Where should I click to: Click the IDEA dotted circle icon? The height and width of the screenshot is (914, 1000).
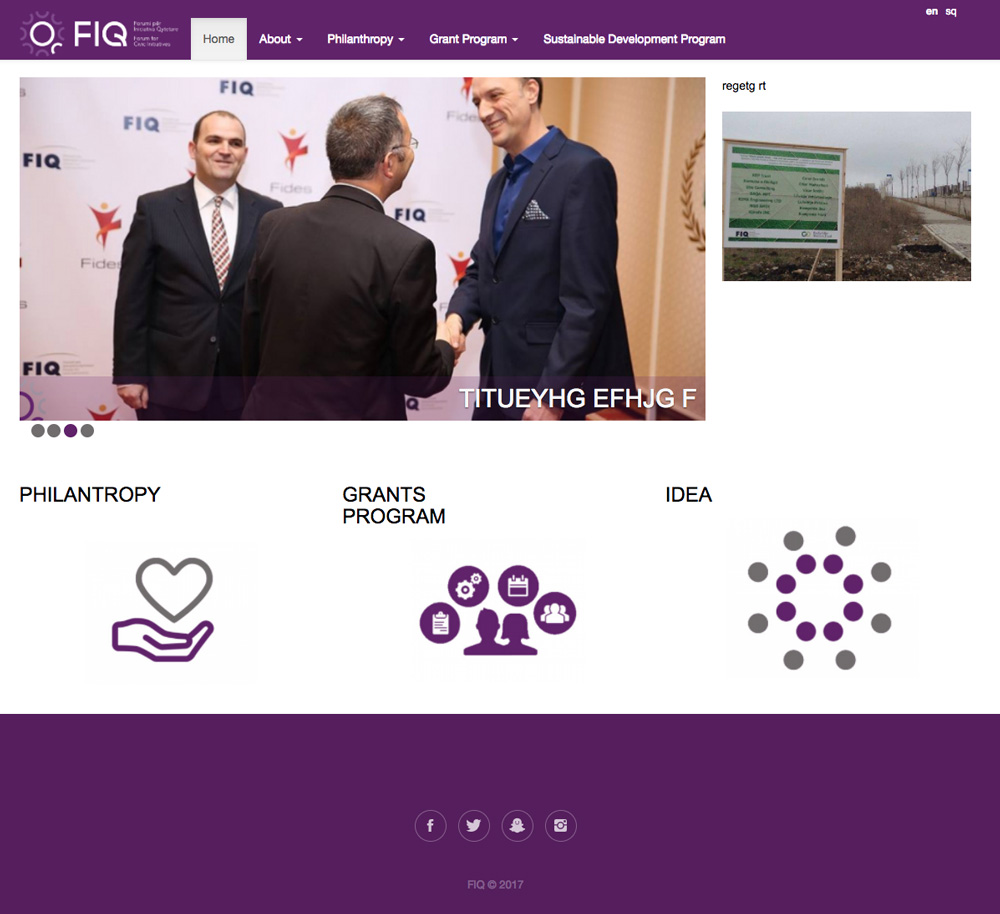pyautogui.click(x=819, y=598)
